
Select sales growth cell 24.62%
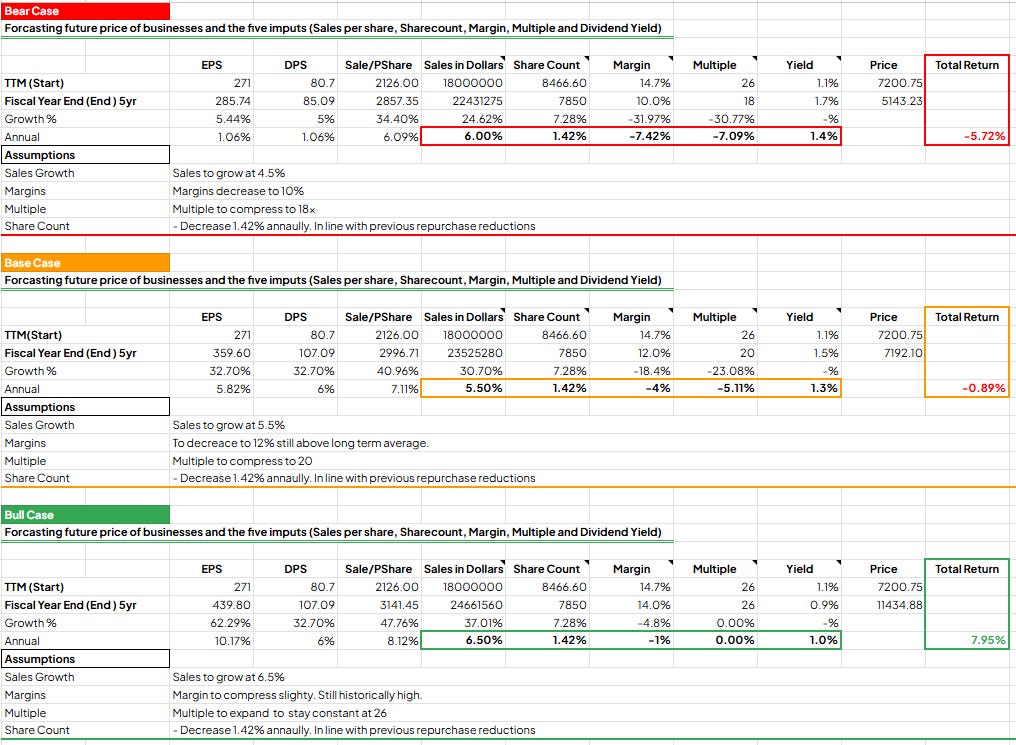point(482,119)
